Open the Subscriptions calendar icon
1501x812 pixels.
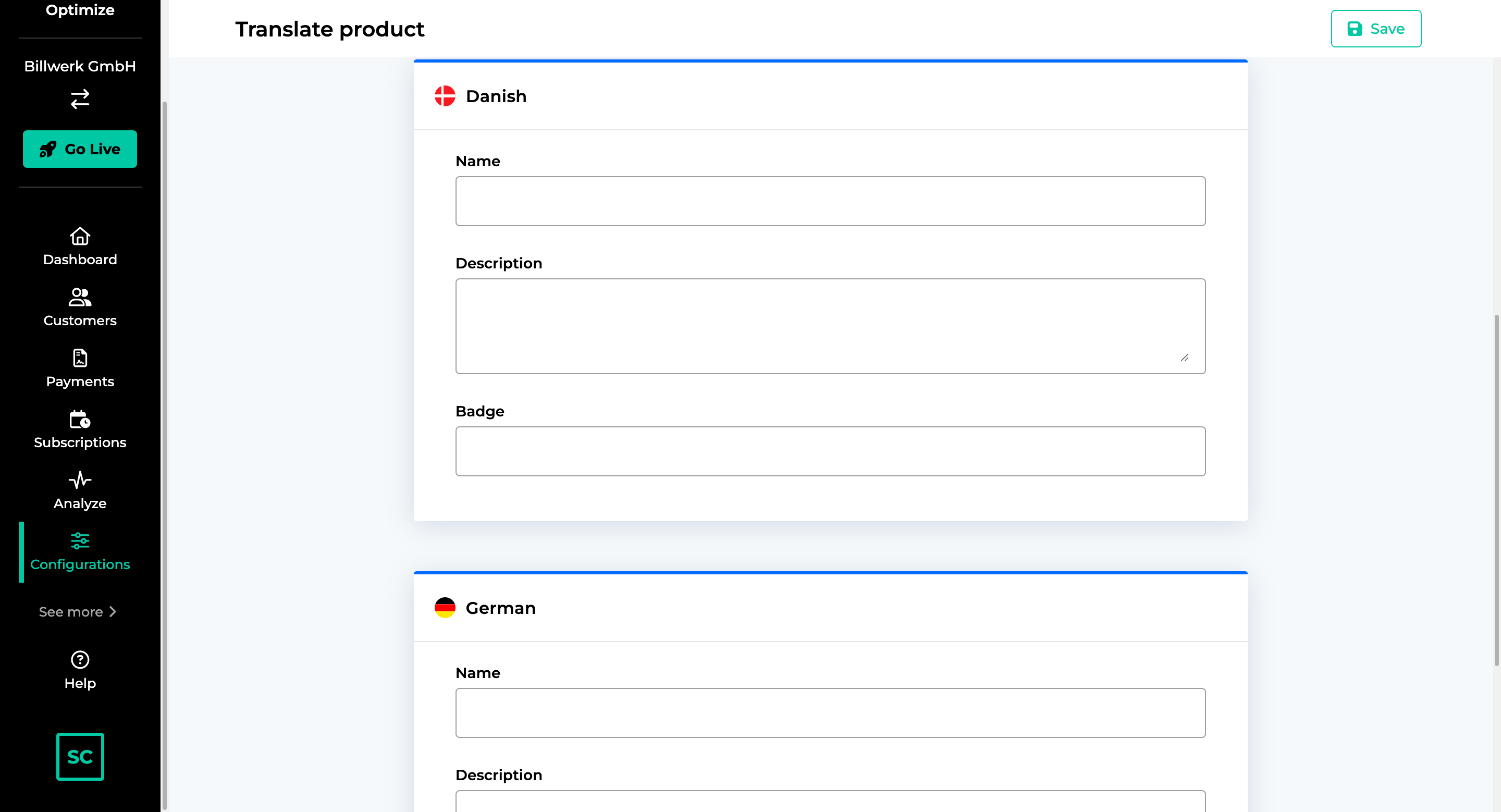click(x=80, y=419)
